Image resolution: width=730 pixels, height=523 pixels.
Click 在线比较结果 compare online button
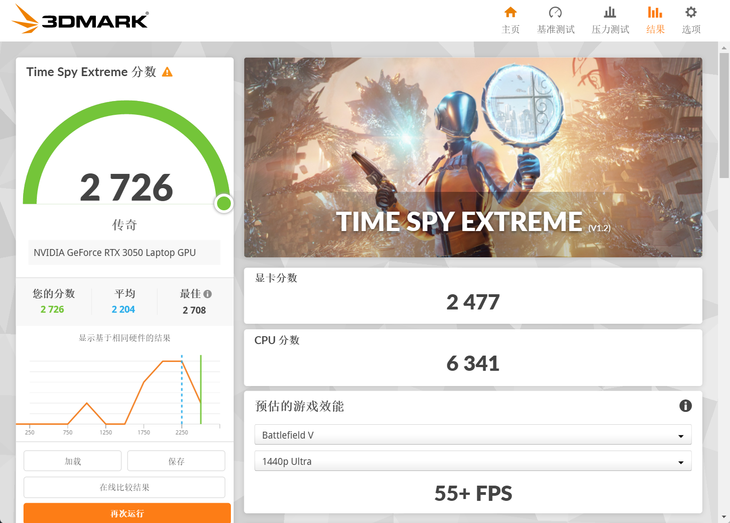coord(124,487)
